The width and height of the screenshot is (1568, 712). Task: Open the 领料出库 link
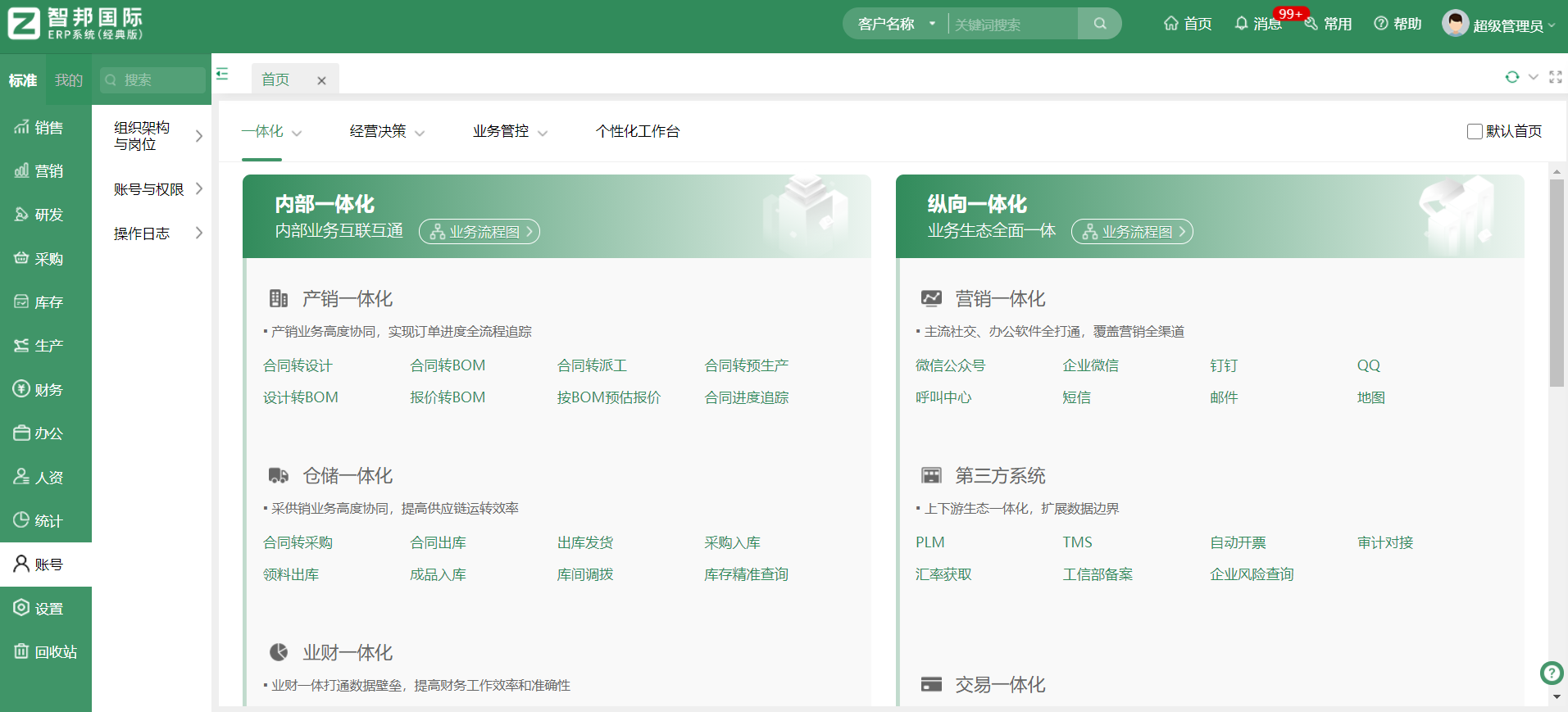291,574
